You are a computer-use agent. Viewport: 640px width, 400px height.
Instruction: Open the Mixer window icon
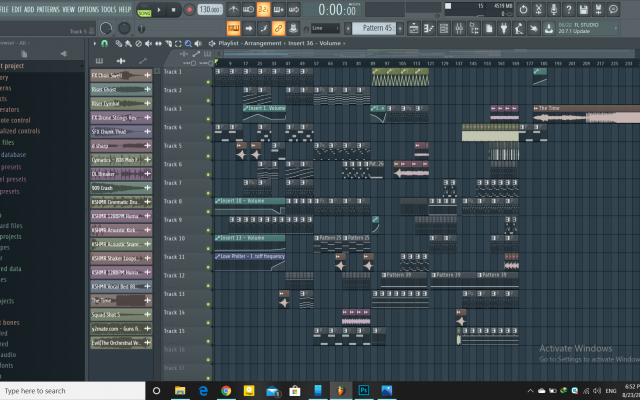(x=459, y=29)
